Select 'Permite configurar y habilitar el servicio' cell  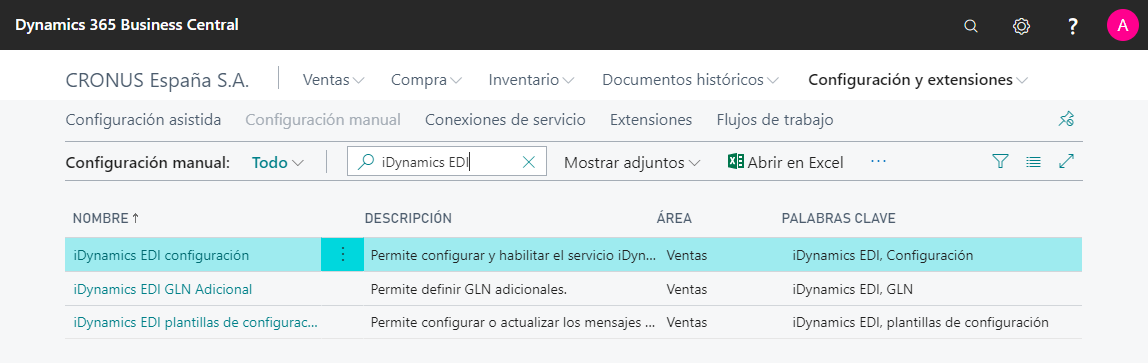tap(513, 255)
